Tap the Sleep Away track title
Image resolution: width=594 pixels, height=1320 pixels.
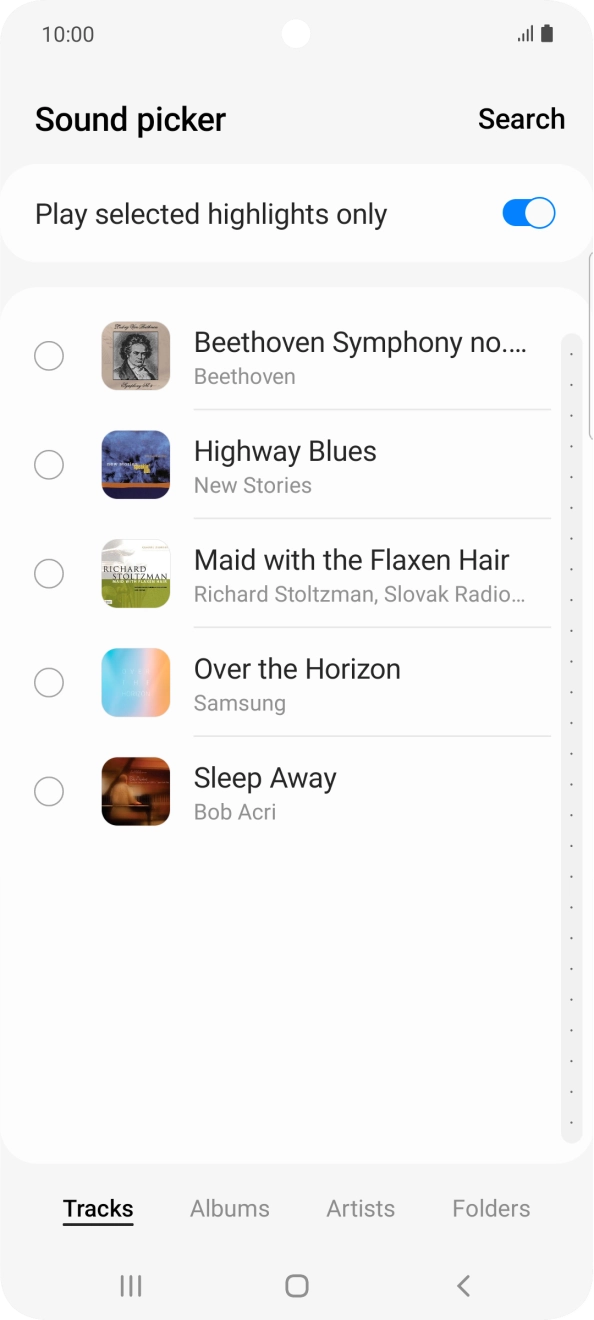pos(265,777)
